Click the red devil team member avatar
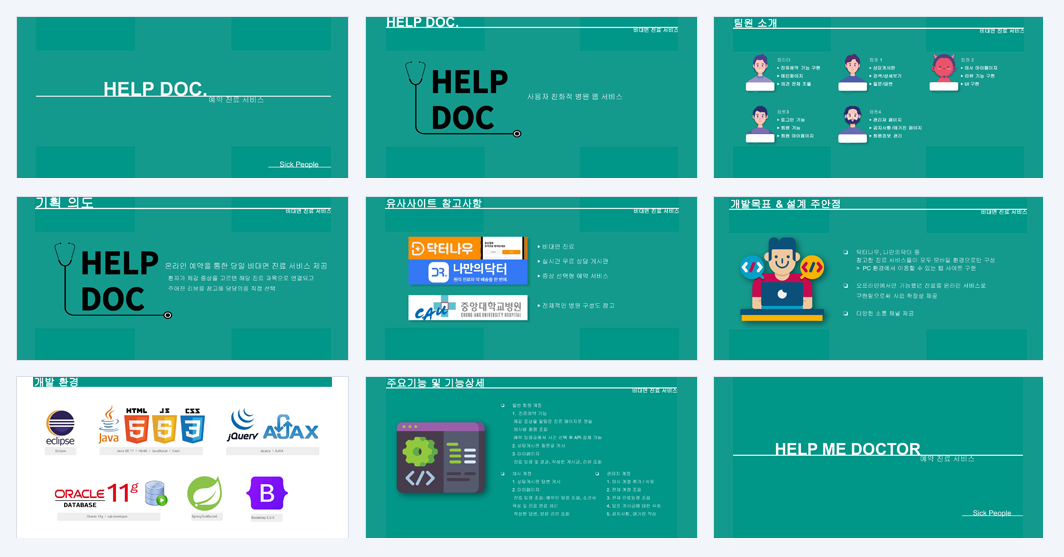Screen dimensions: 1064x557 (943, 72)
